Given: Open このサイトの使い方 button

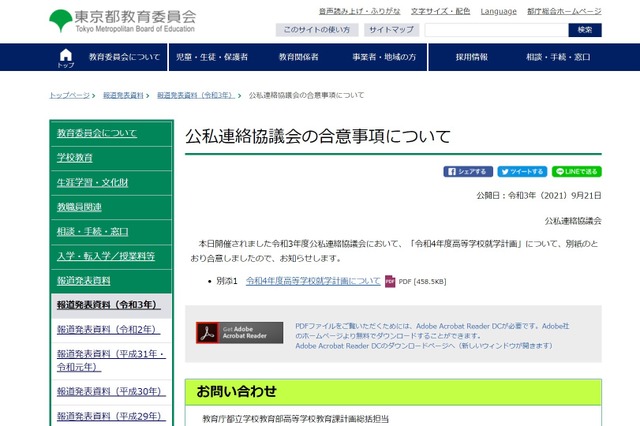Looking at the screenshot, I should pyautogui.click(x=317, y=30).
